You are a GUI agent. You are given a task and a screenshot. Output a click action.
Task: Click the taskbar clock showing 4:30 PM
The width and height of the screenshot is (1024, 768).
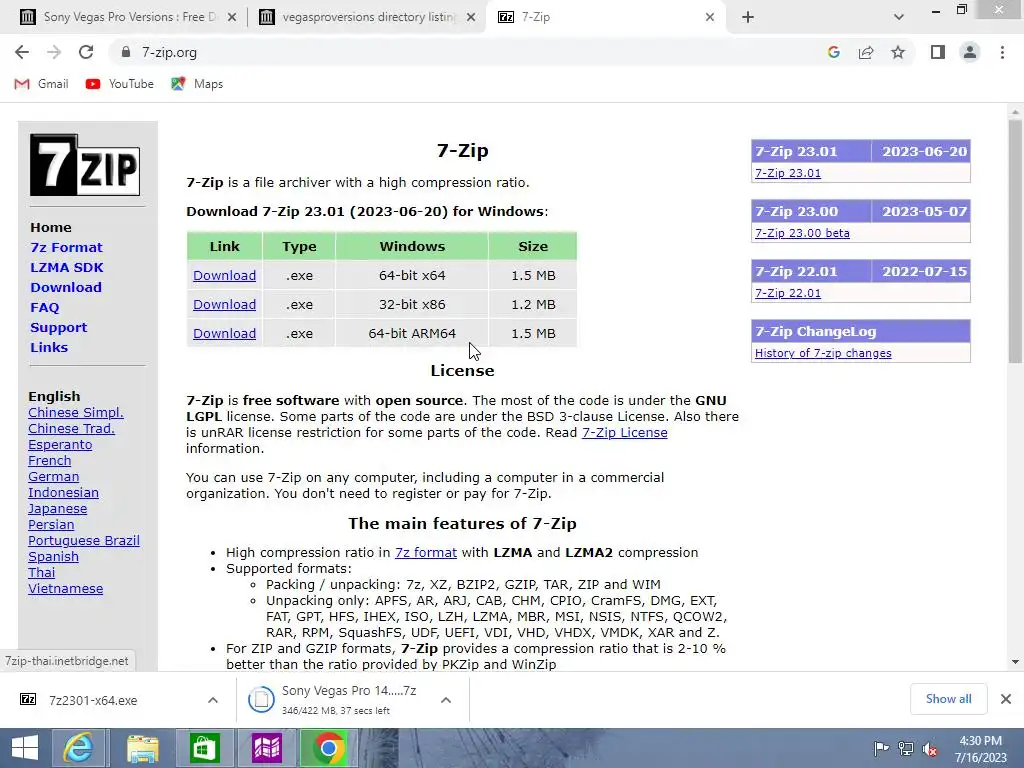[980, 748]
